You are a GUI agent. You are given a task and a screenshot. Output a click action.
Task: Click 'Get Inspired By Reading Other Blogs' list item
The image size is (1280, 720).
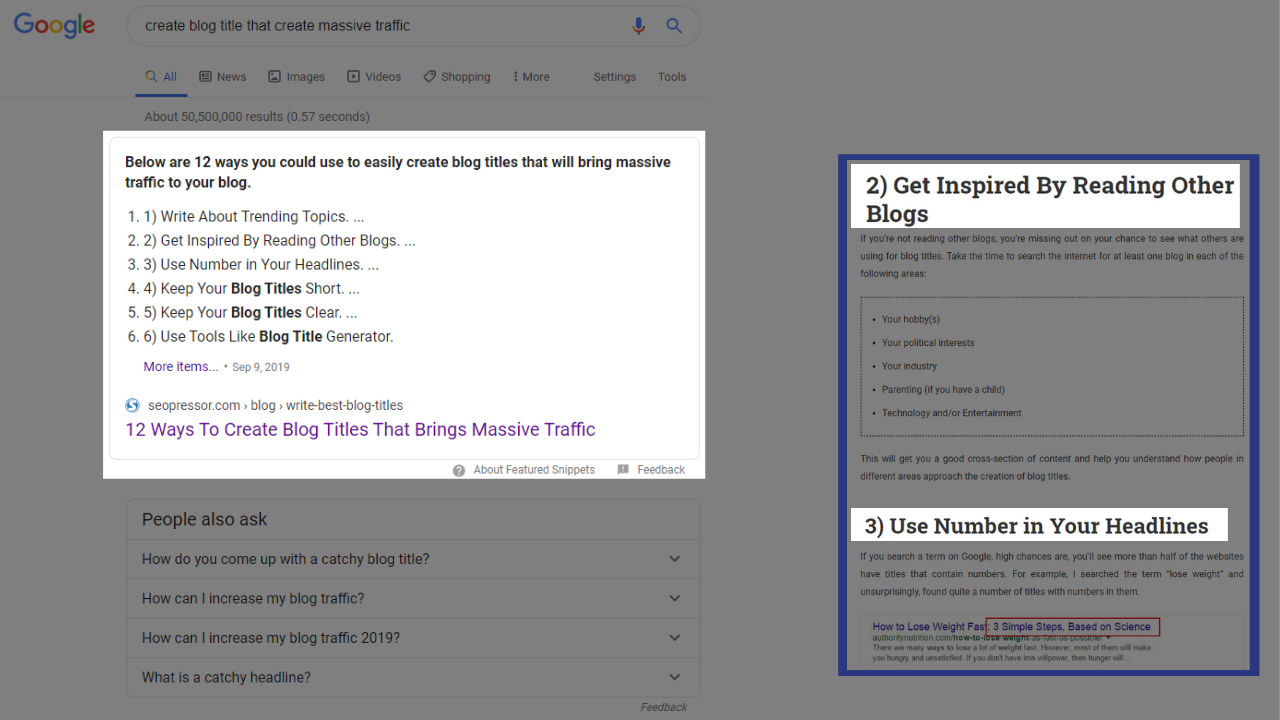click(279, 240)
